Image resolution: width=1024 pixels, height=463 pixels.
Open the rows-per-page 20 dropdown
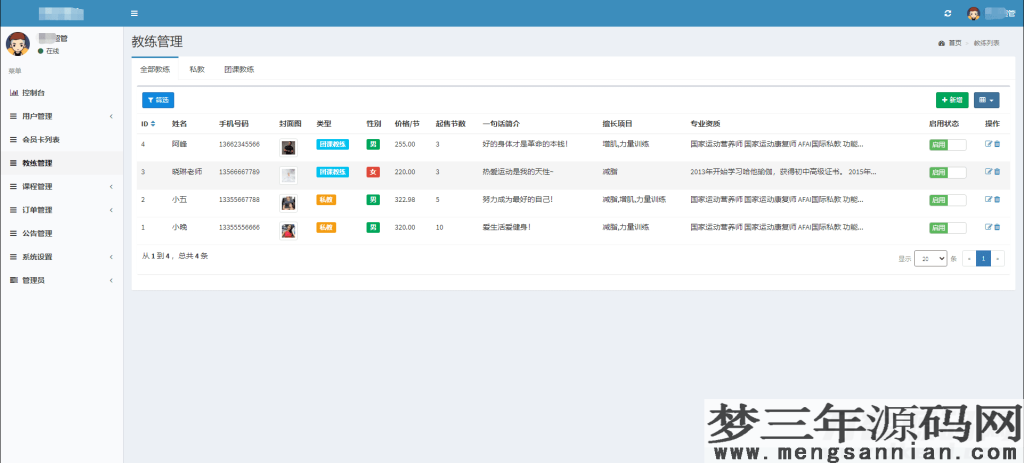[931, 259]
